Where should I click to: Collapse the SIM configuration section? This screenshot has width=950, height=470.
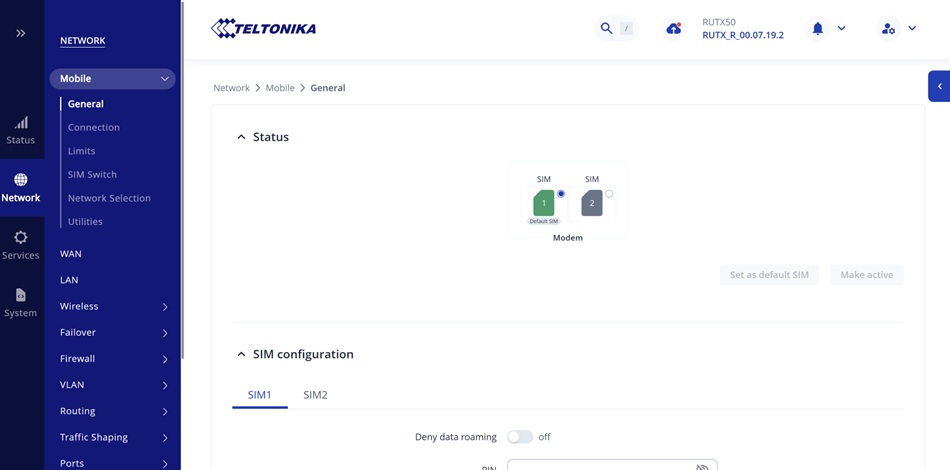point(241,354)
